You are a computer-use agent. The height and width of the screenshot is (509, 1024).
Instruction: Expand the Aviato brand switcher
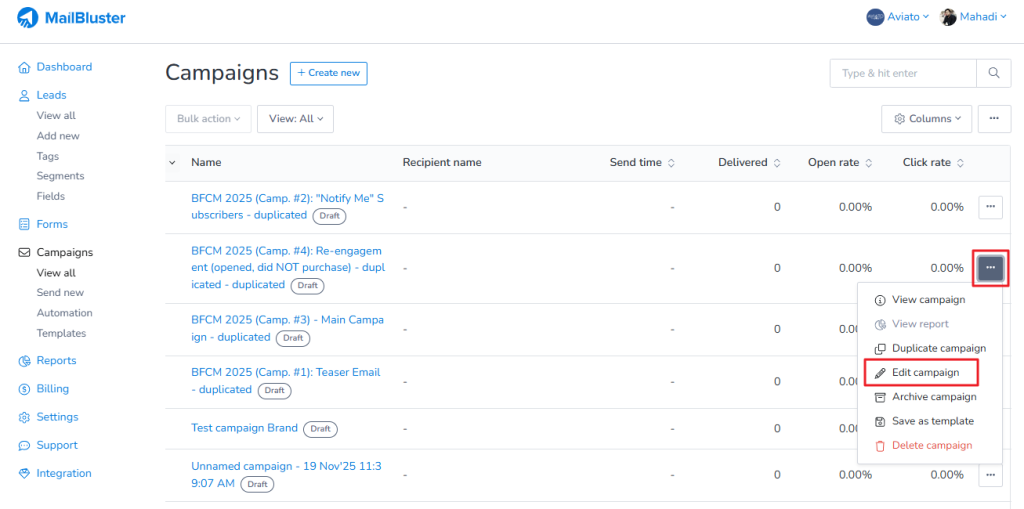(897, 17)
